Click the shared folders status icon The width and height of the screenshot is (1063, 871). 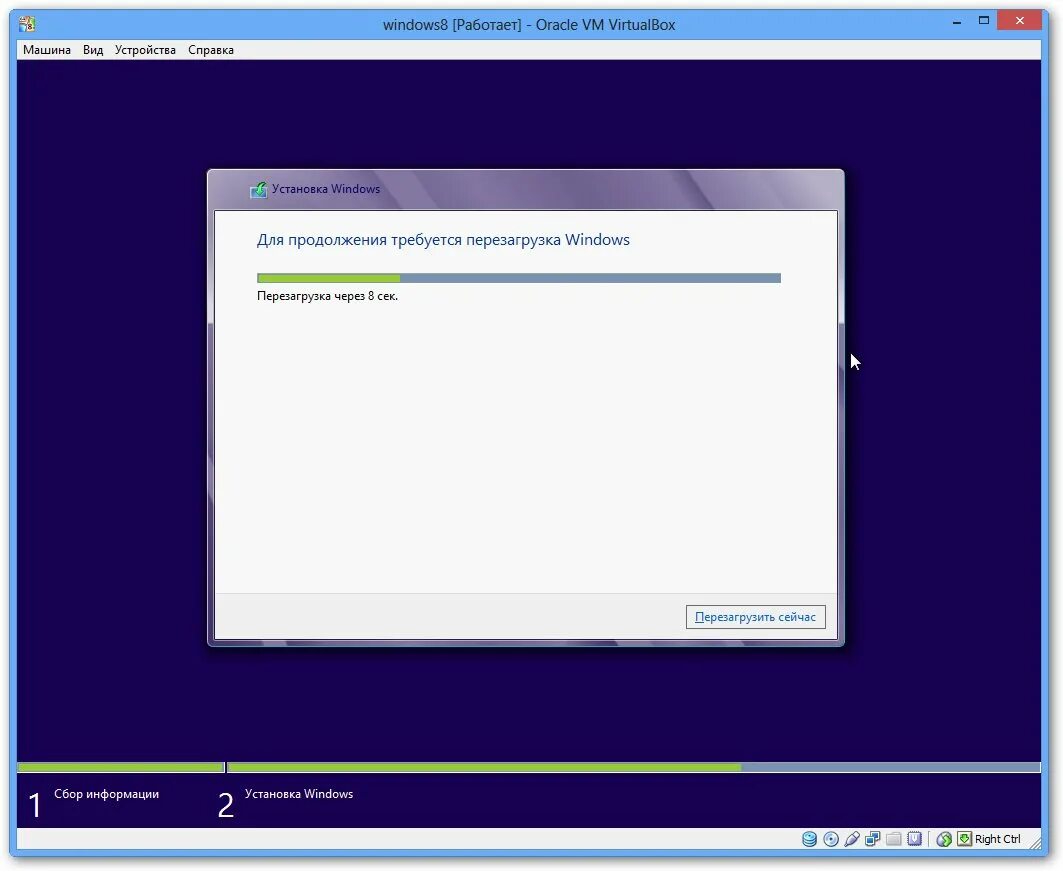click(x=894, y=839)
